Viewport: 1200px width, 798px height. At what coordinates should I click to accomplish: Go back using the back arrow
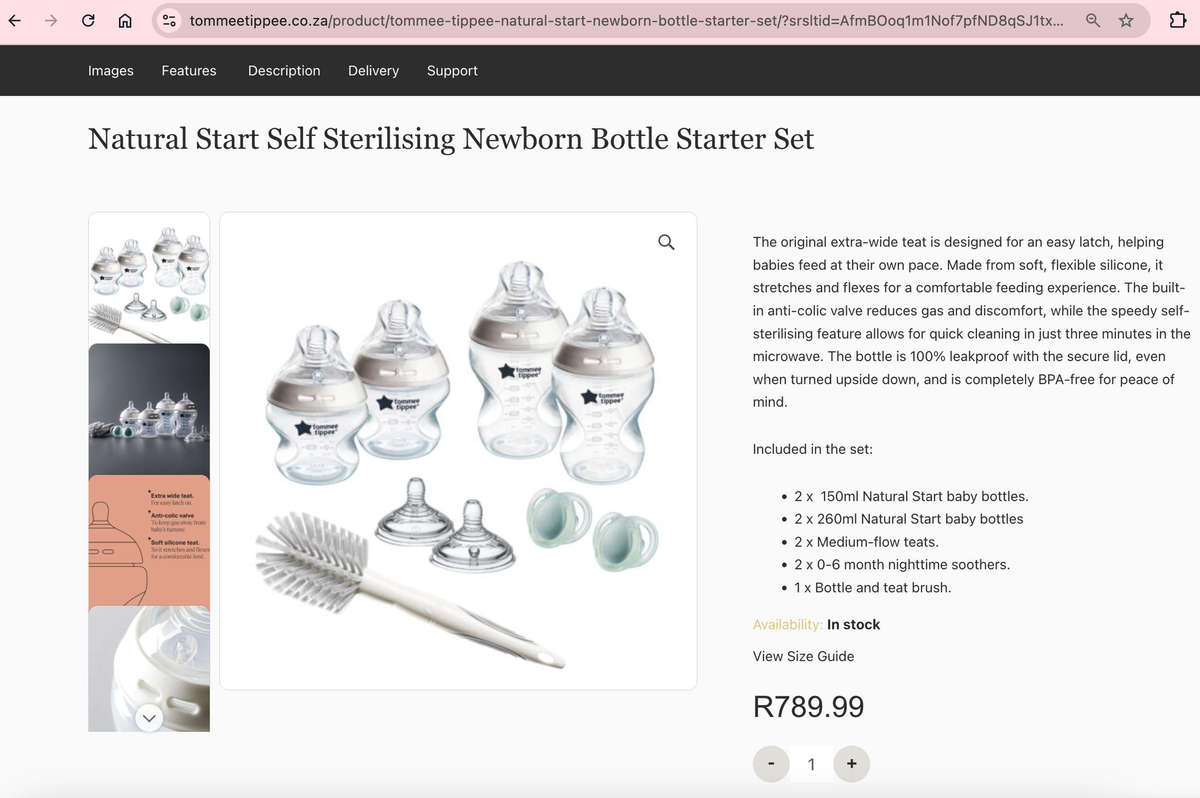(x=15, y=20)
